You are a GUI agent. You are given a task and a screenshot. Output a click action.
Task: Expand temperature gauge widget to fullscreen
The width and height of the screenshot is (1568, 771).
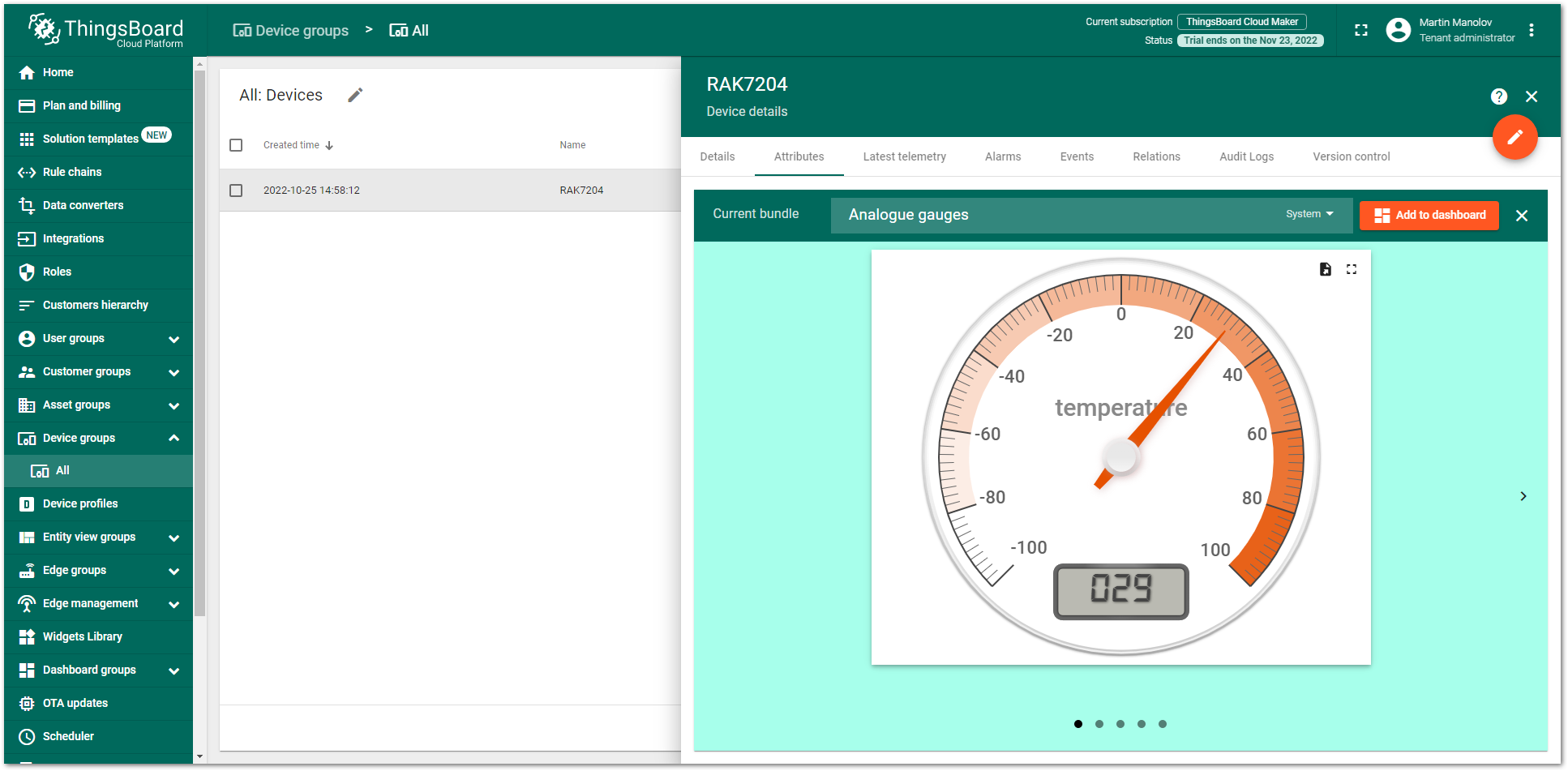click(1352, 269)
